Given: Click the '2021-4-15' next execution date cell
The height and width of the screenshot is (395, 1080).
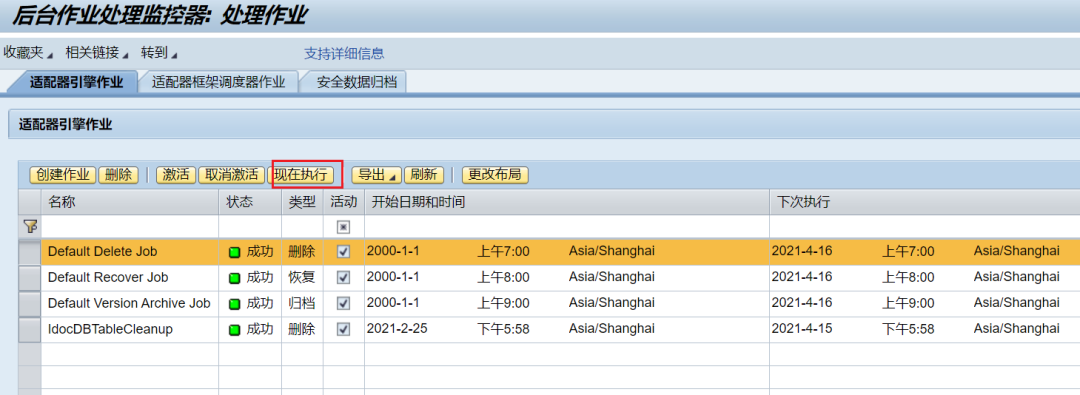Looking at the screenshot, I should click(802, 329).
